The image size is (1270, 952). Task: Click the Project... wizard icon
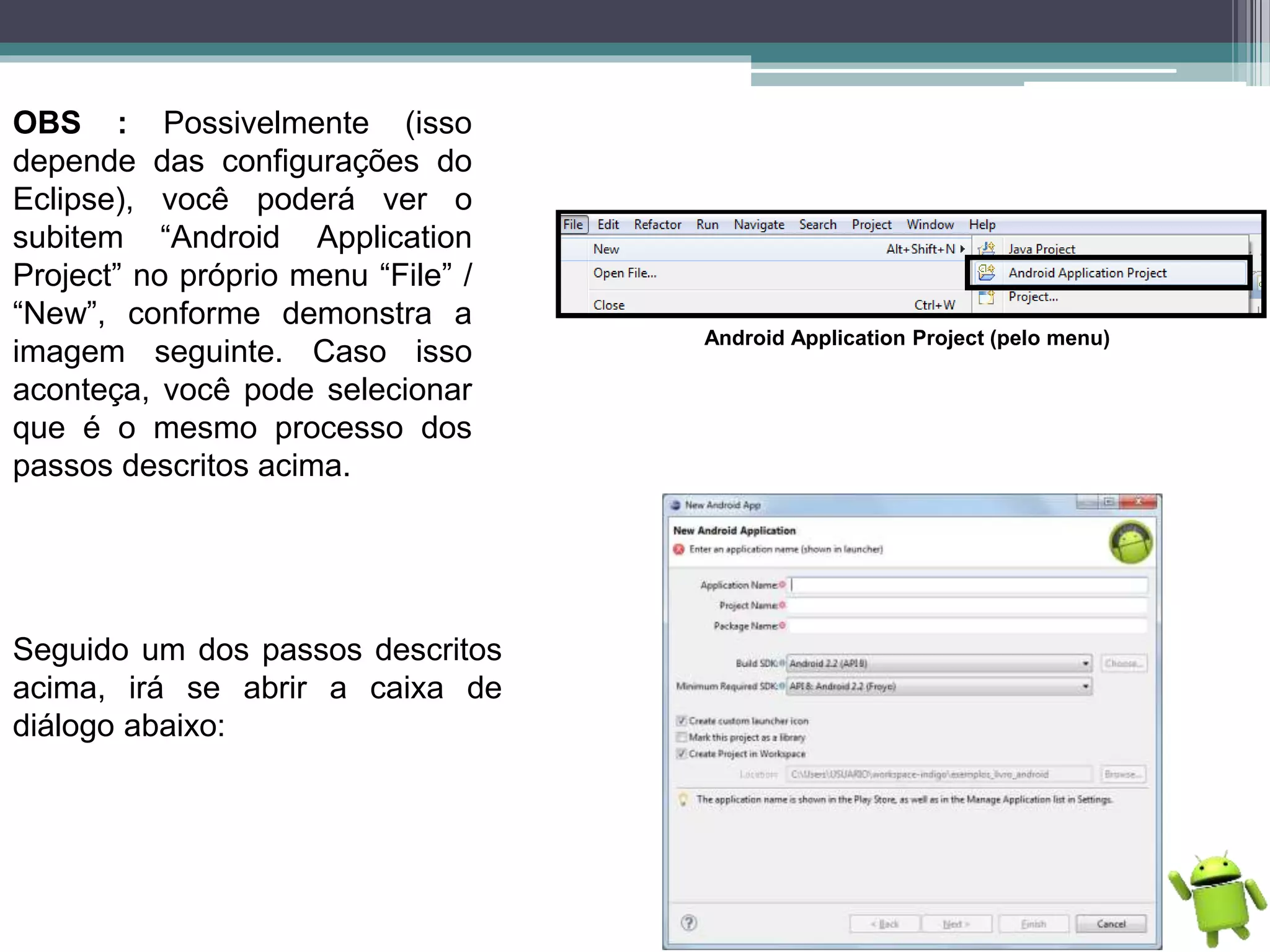(x=986, y=297)
